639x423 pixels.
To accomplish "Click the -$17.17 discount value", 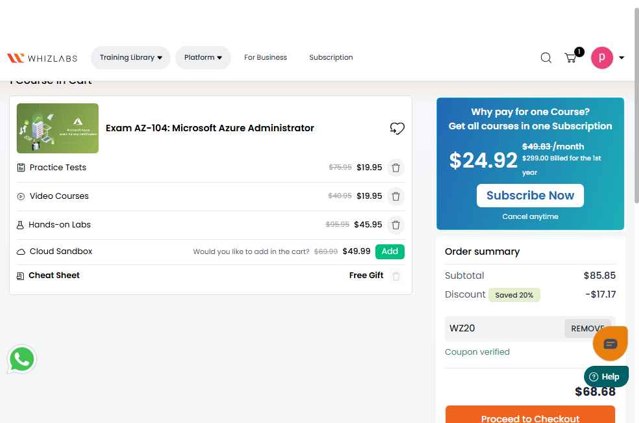I will point(601,295).
